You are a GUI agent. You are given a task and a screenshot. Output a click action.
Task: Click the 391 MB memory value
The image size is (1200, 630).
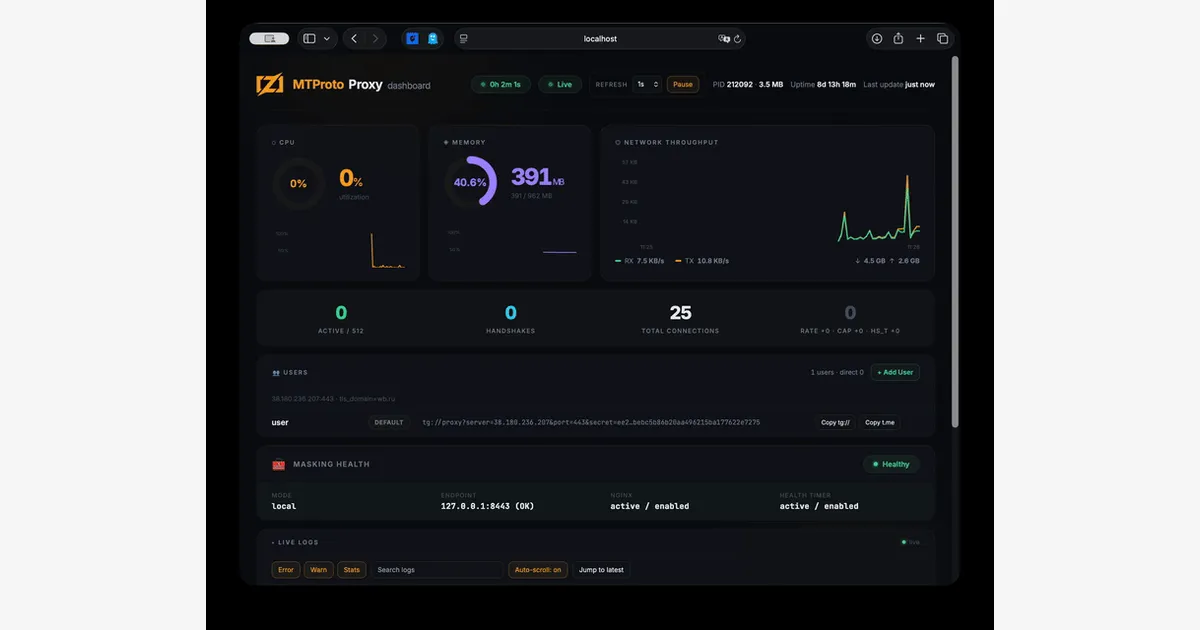coord(538,177)
